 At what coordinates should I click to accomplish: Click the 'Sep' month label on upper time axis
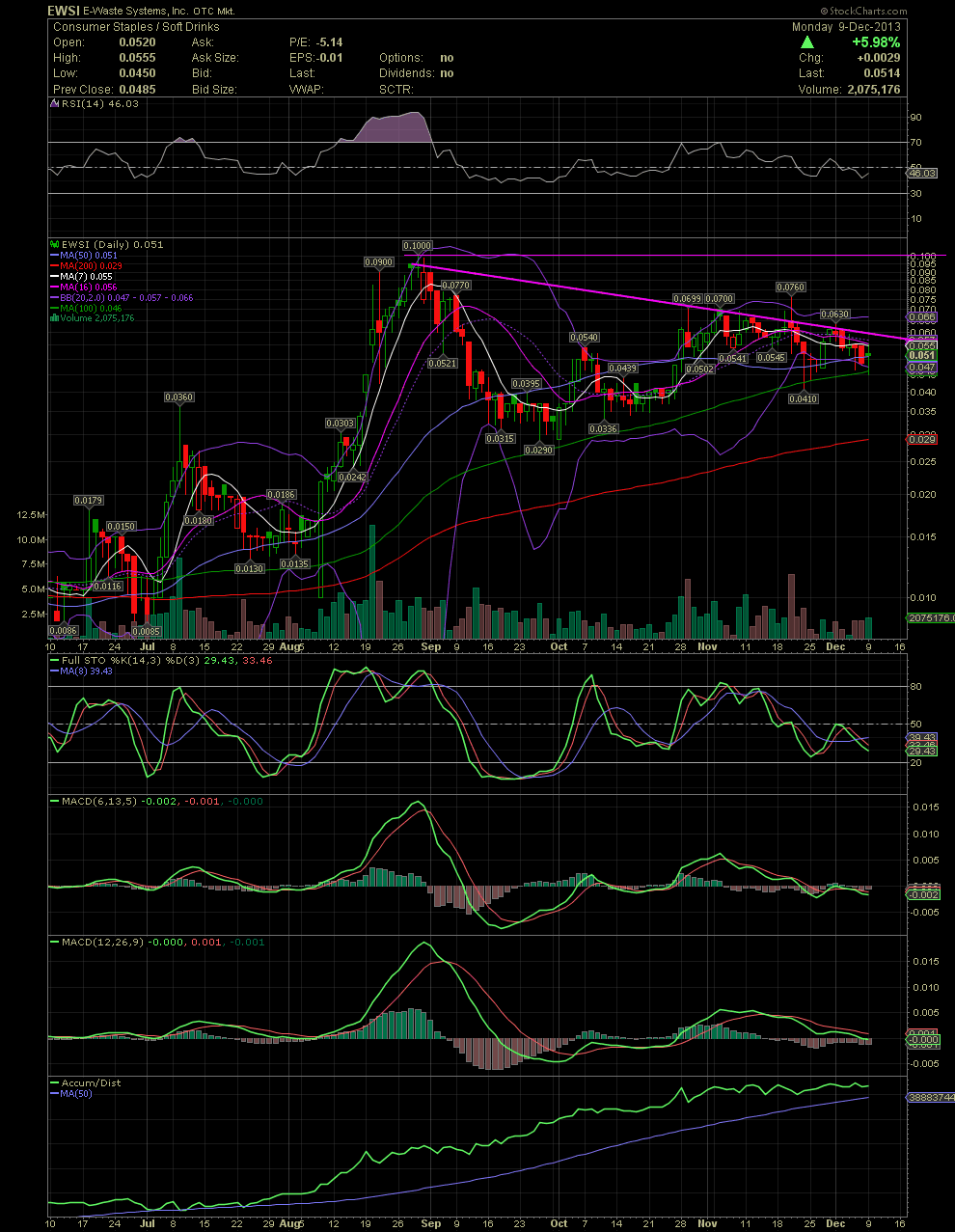431,647
